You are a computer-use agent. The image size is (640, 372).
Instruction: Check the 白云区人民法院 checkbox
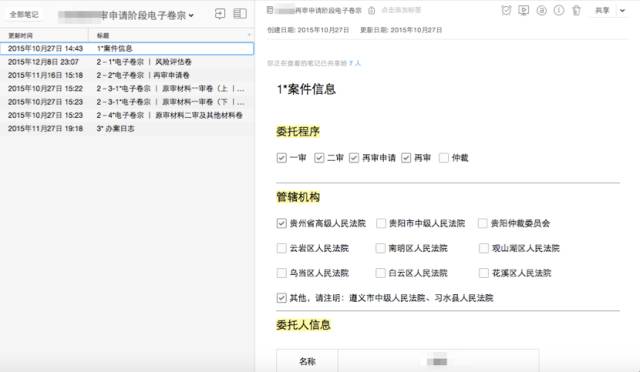380,273
